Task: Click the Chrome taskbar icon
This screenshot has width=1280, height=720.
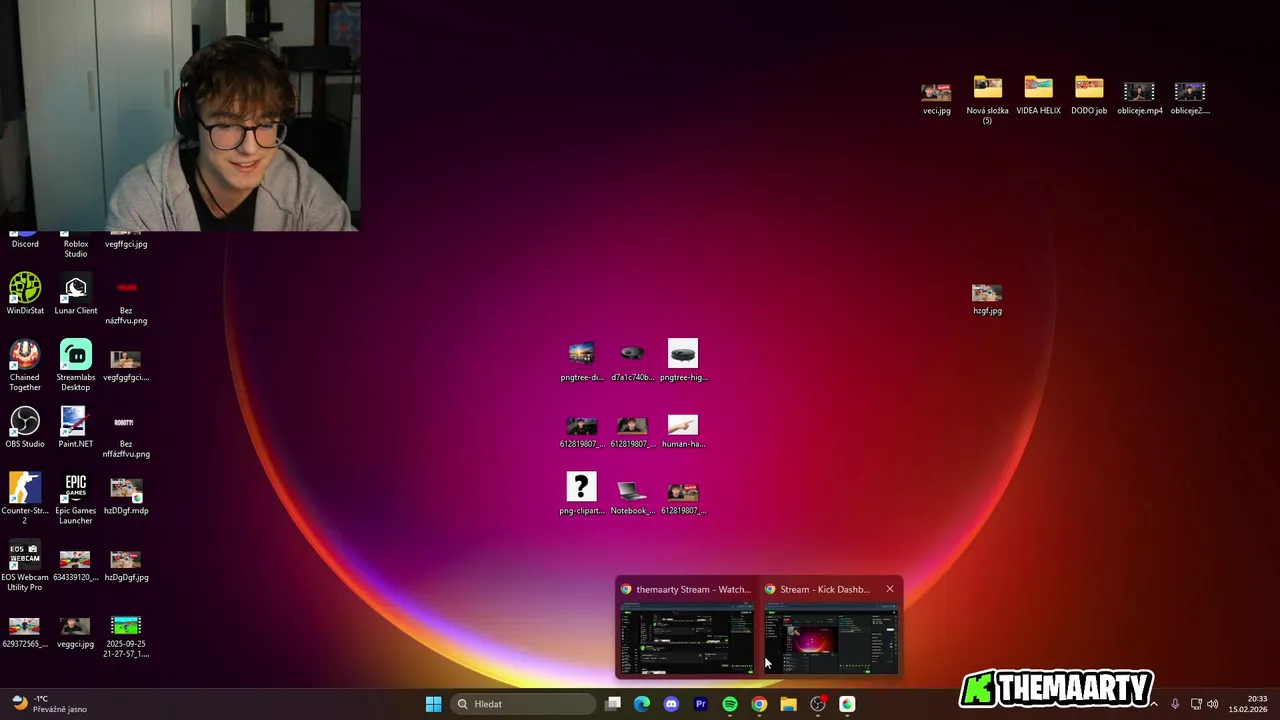Action: coord(759,704)
